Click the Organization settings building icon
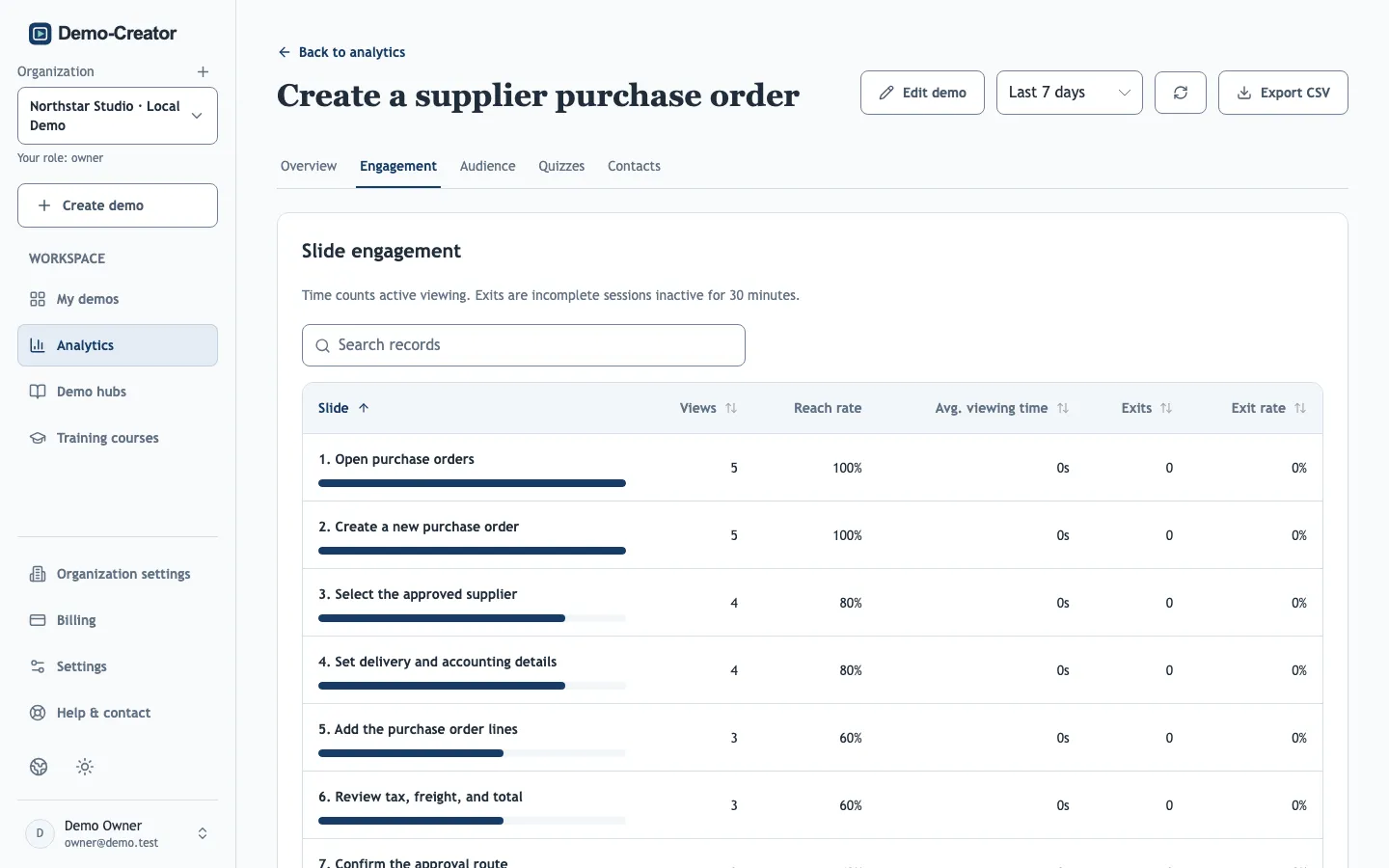Image resolution: width=1389 pixels, height=868 pixels. tap(38, 574)
